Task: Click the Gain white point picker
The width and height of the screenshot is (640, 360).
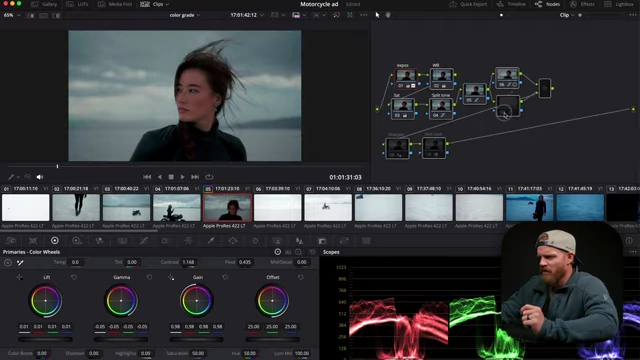Action: pos(171,277)
